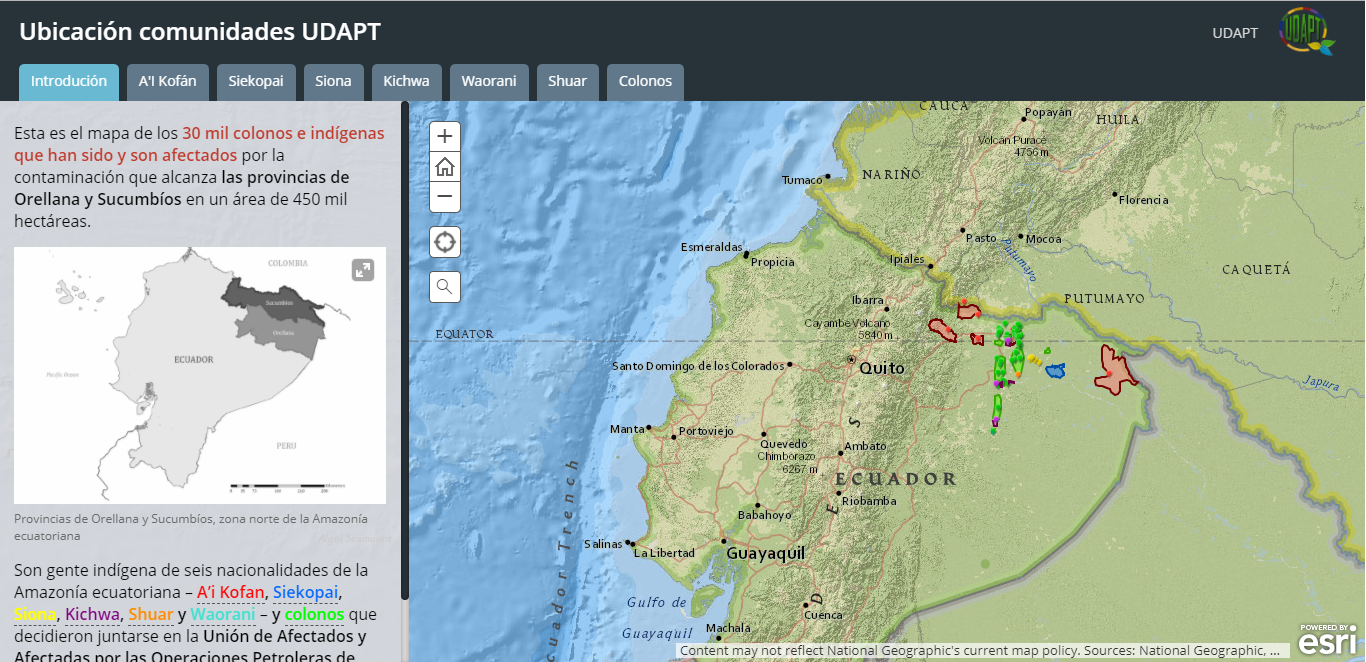
Task: Click the Orellana and Sucumbíos provinces thumbnail
Action: pos(200,376)
